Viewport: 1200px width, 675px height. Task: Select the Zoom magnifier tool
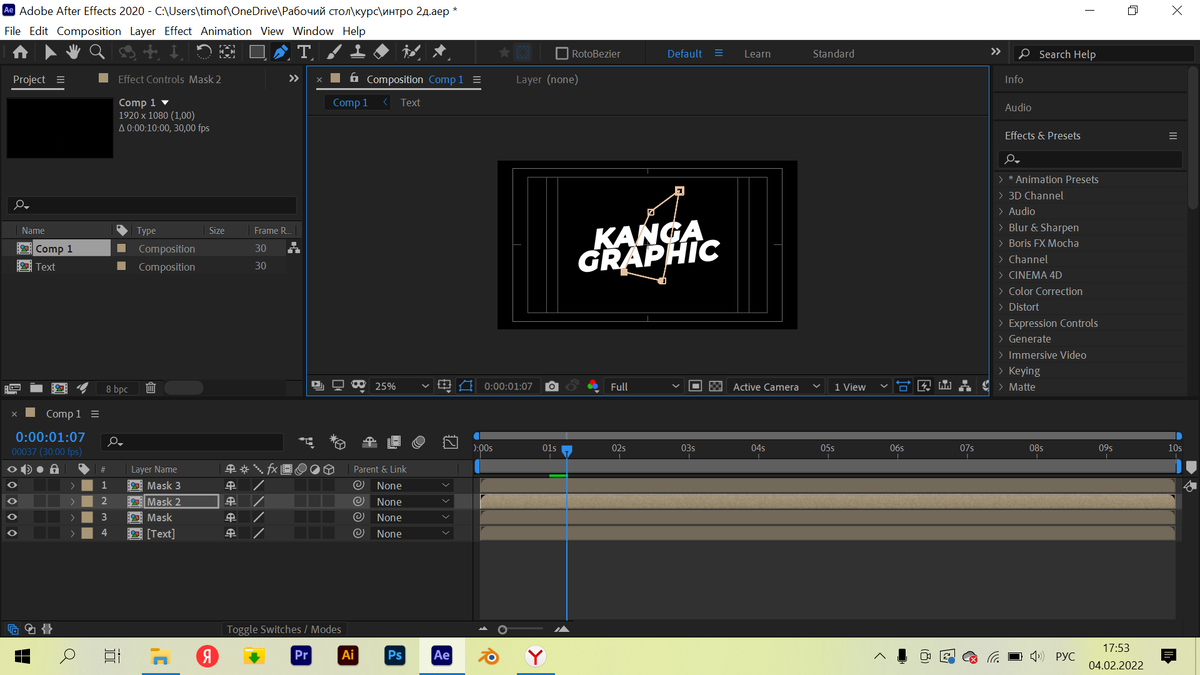pos(97,52)
